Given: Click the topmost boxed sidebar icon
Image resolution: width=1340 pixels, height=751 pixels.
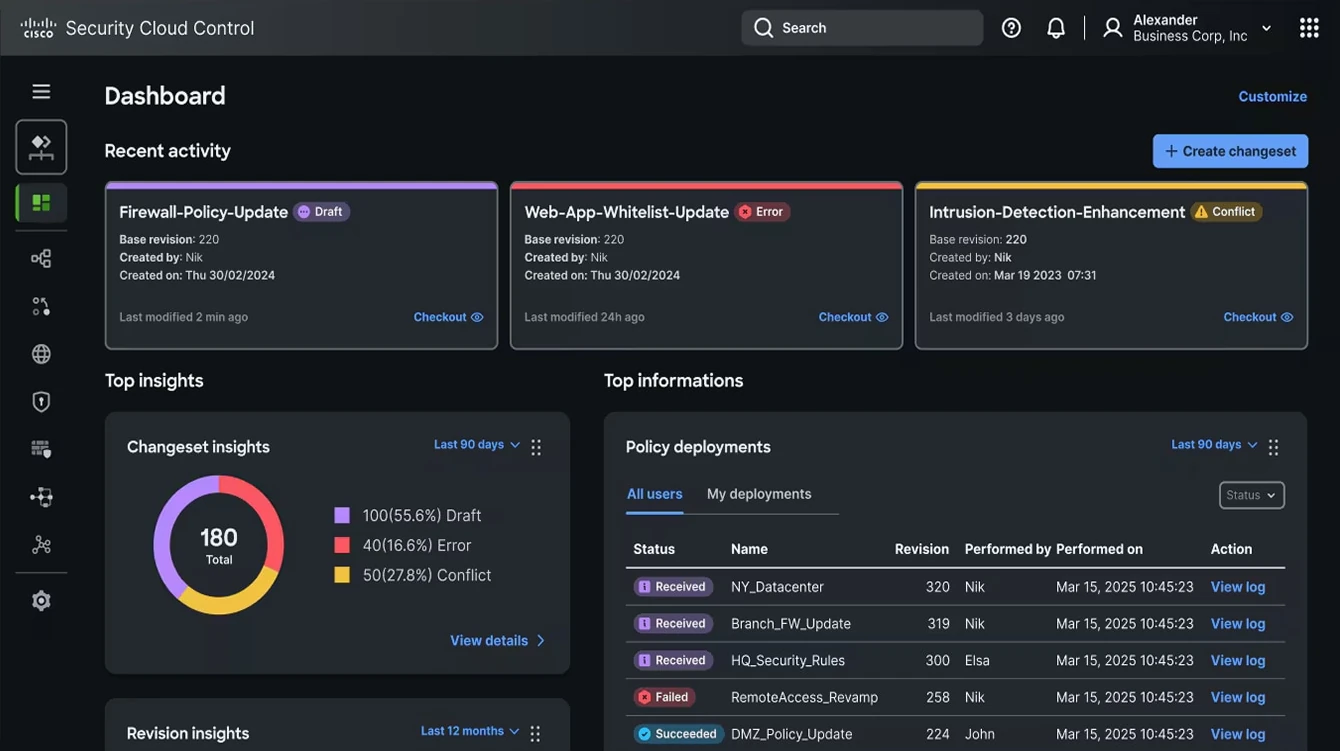Looking at the screenshot, I should pyautogui.click(x=41, y=147).
